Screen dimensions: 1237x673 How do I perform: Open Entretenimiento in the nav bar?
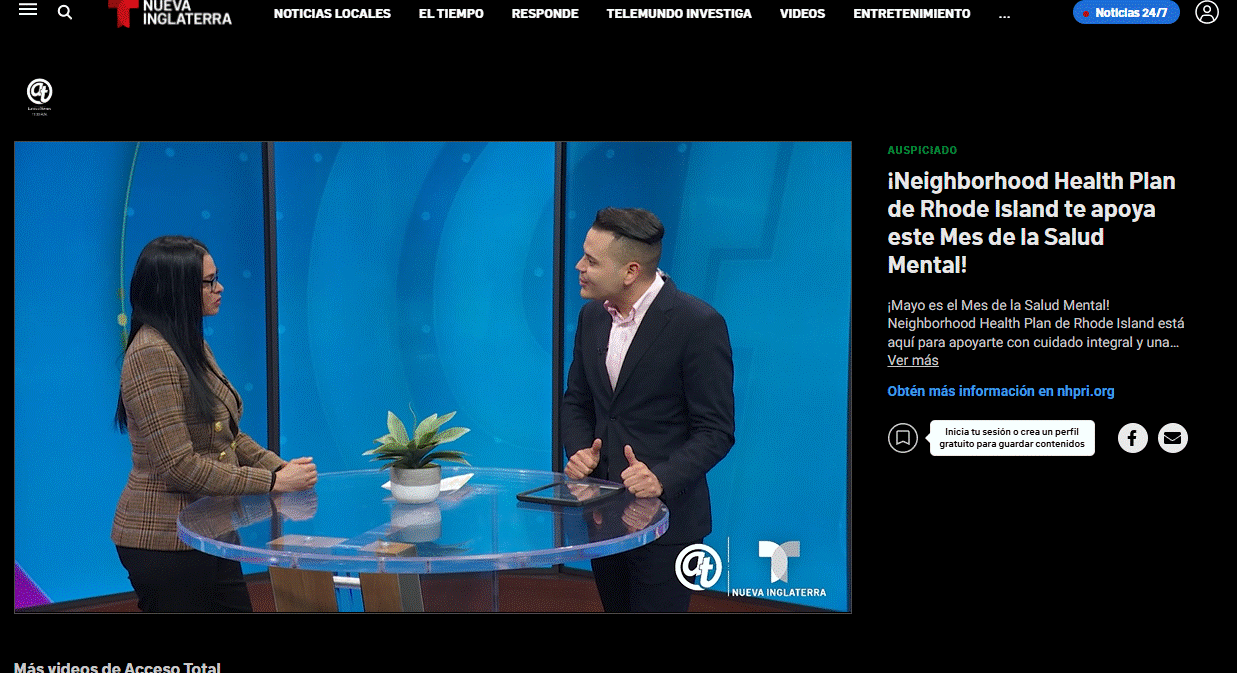(x=912, y=13)
